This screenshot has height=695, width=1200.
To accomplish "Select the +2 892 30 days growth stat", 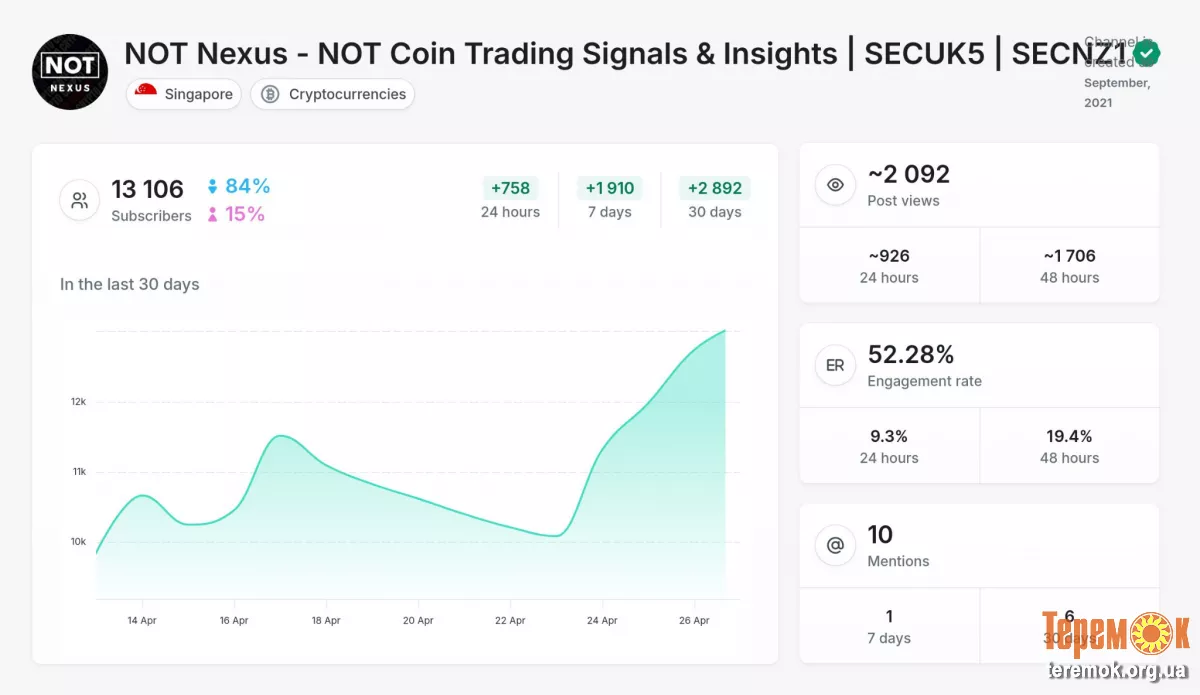I will click(715, 198).
